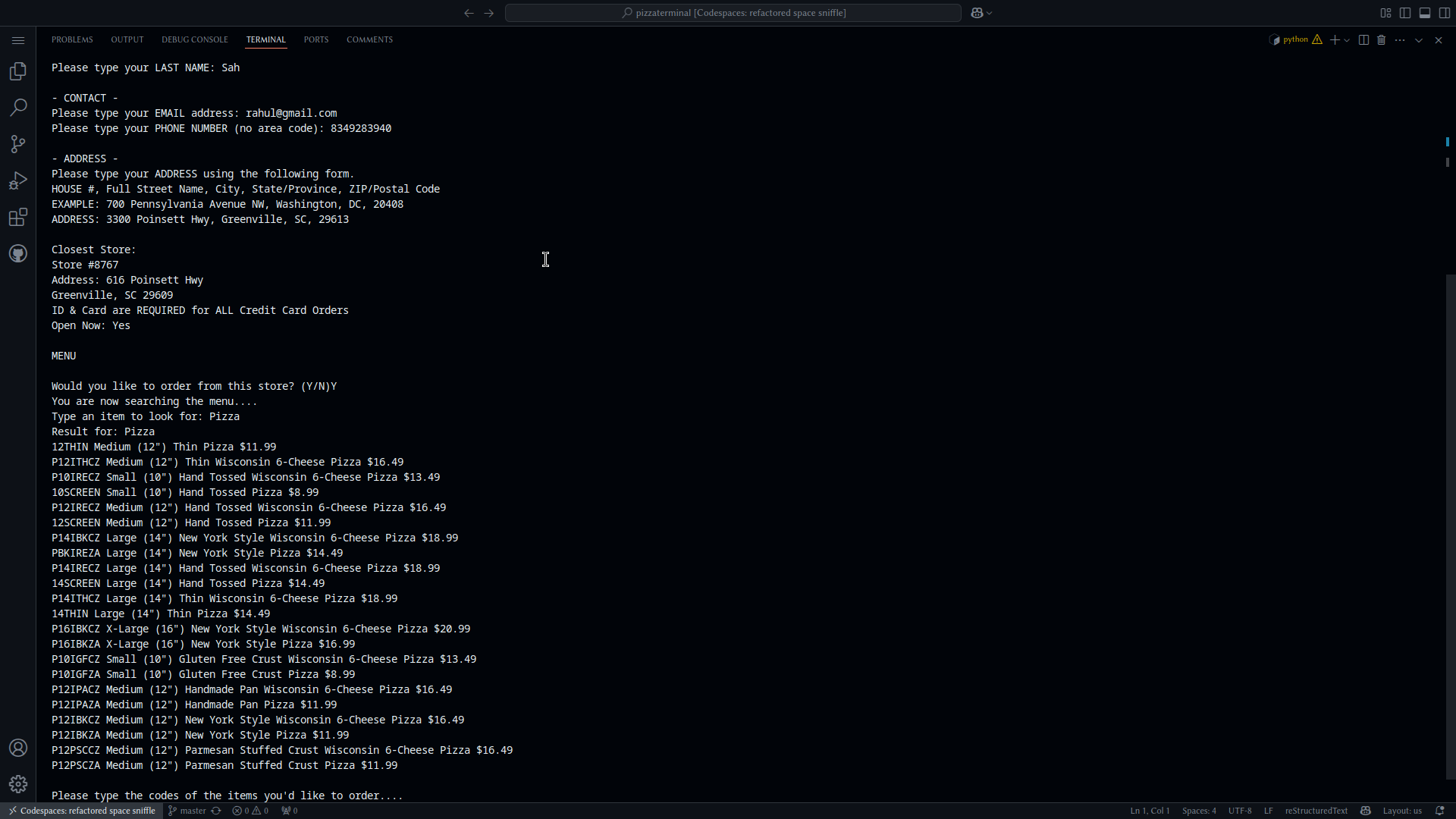
Task: Toggle the primary side bar layout
Action: [1405, 13]
